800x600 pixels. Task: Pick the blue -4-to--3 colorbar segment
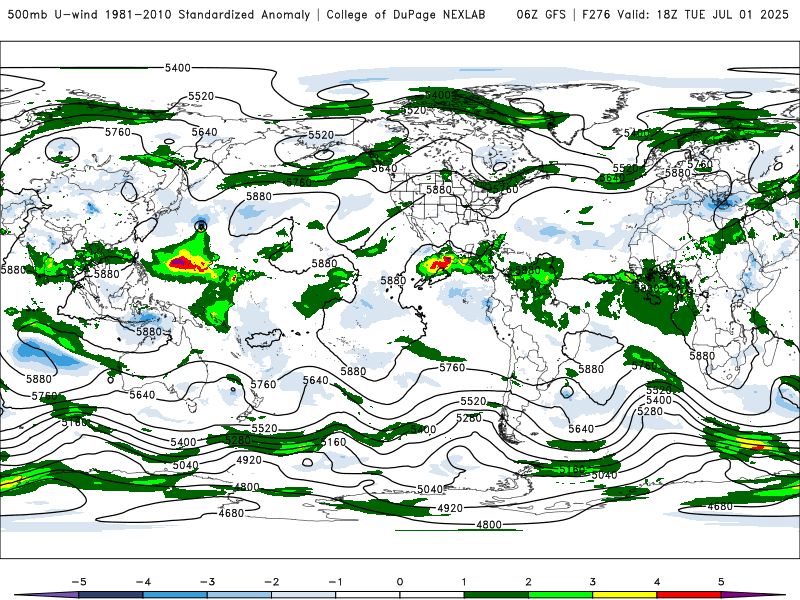coord(175,595)
